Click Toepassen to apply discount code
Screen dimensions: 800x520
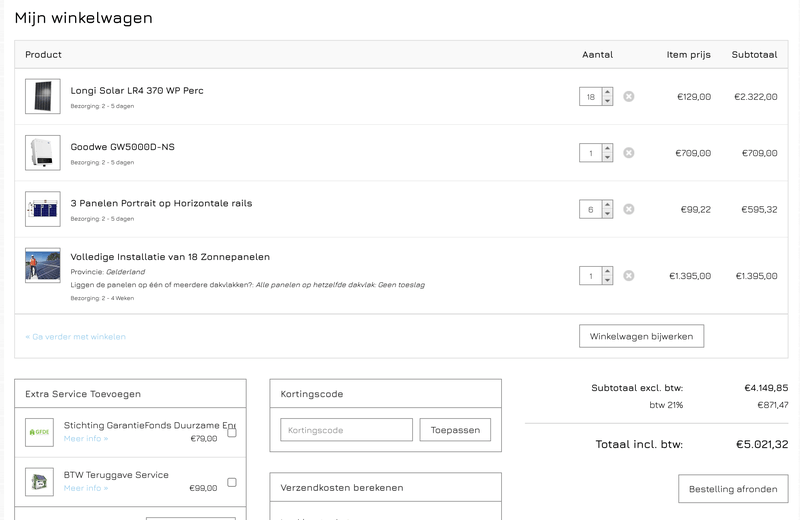(x=455, y=430)
